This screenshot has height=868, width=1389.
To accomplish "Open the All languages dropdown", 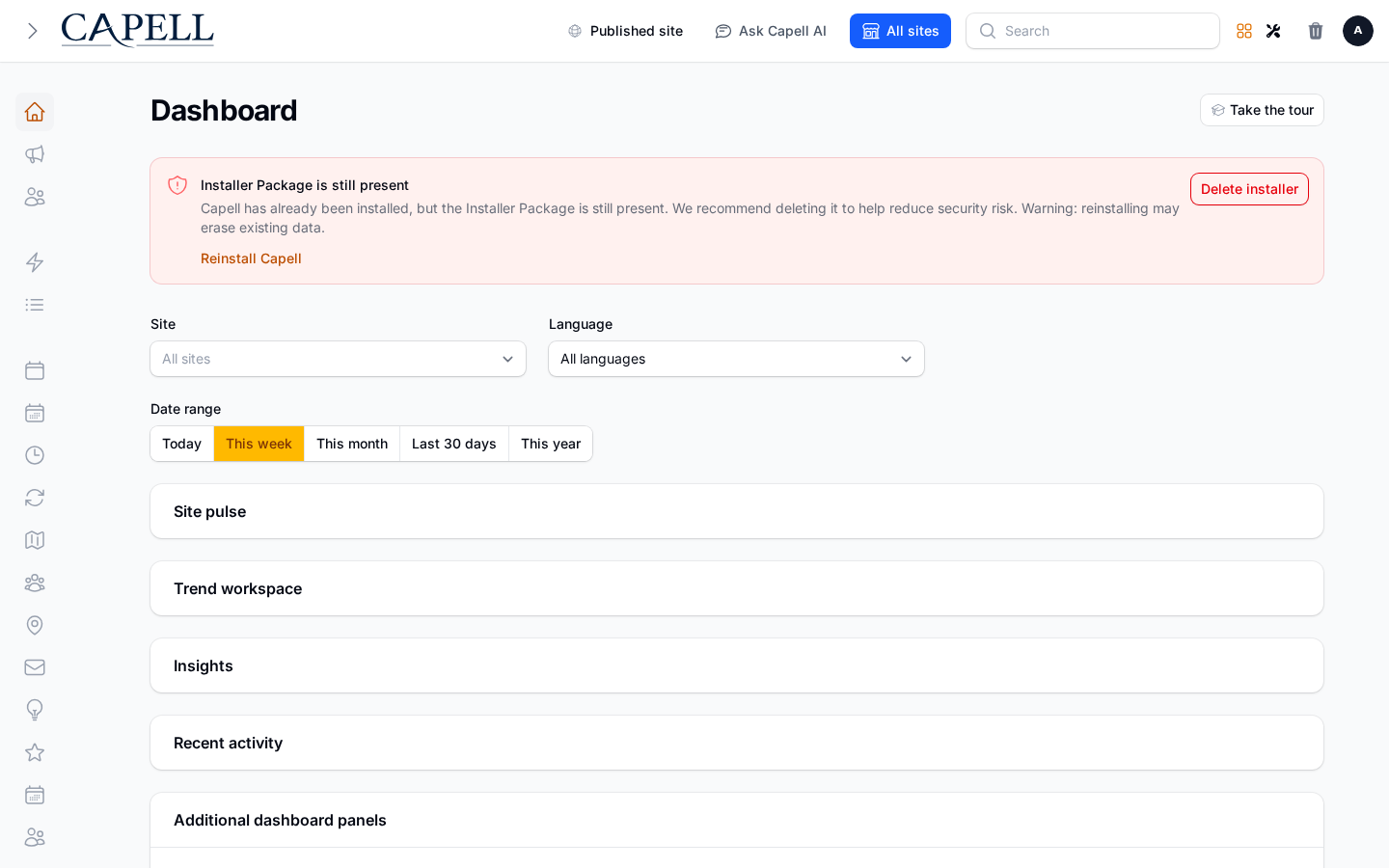I will coord(736,359).
